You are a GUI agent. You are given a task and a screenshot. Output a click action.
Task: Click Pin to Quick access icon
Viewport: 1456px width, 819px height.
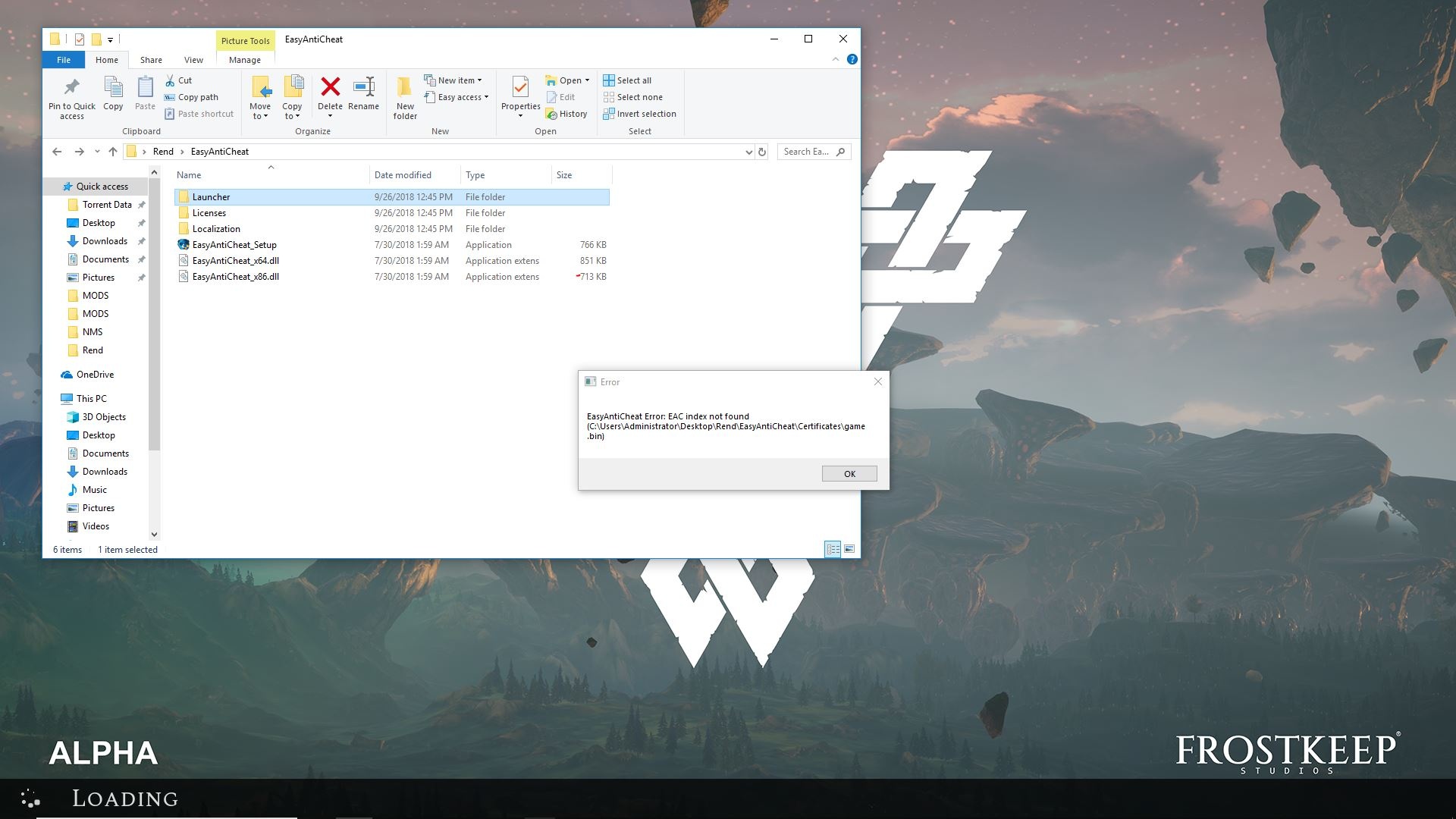(72, 87)
